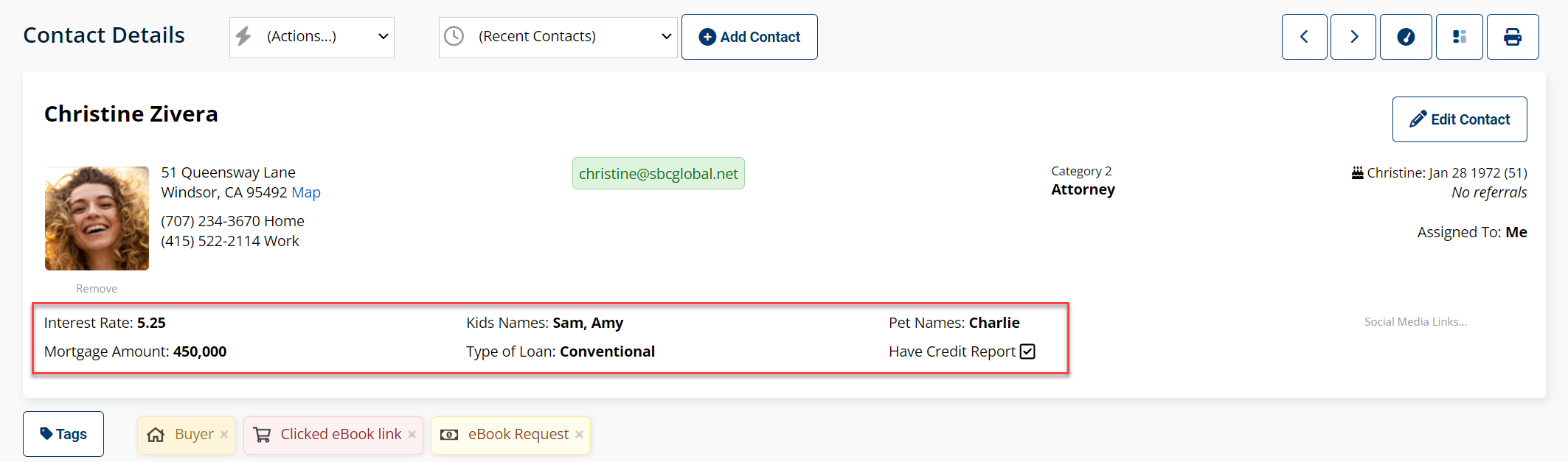
Task: Remove the Buyer tag
Action: [x=224, y=435]
